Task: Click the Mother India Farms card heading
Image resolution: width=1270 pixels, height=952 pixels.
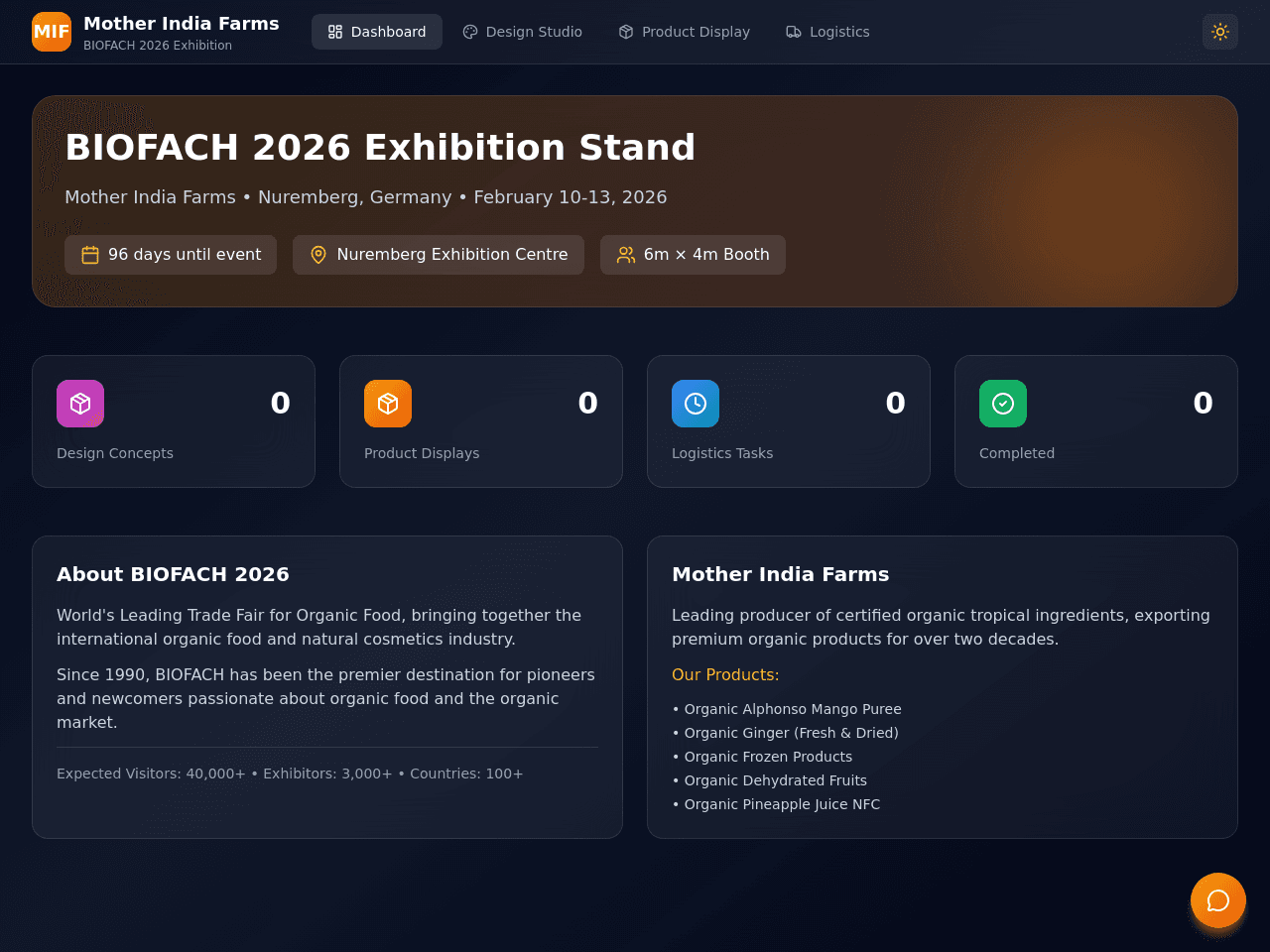Action: 781,574
